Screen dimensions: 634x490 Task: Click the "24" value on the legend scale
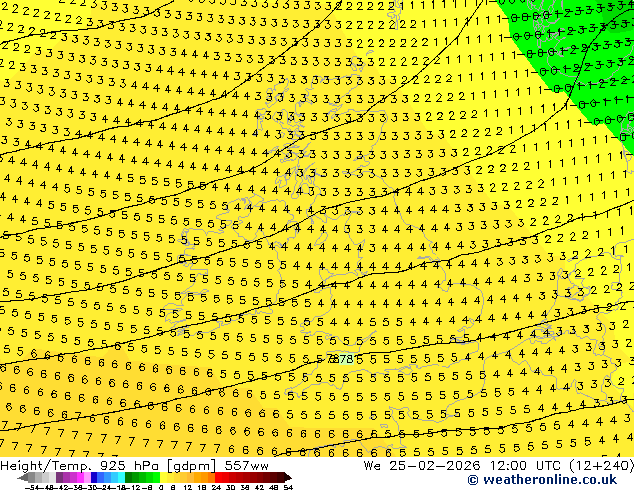click(x=216, y=488)
